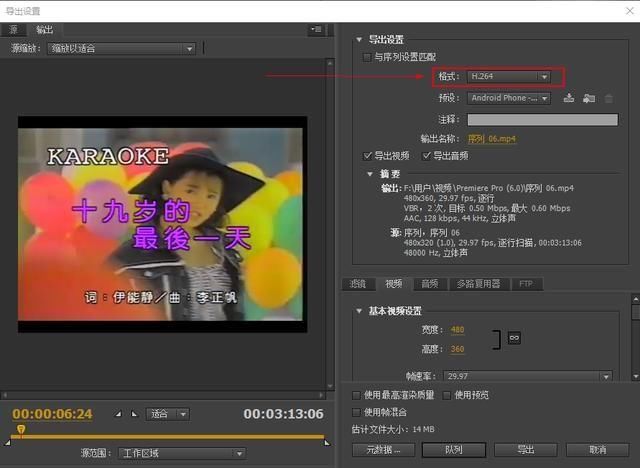Click the Queue button

454,450
